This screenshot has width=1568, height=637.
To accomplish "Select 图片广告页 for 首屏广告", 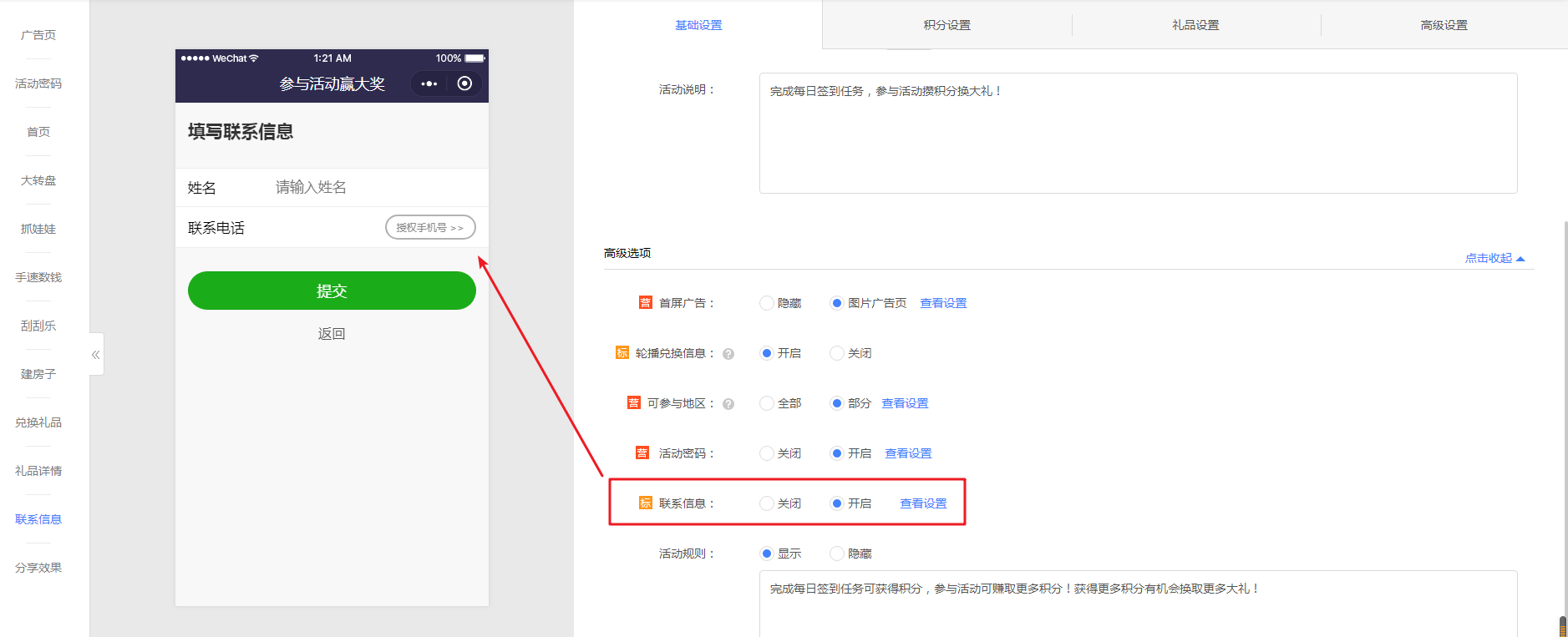I will (x=836, y=303).
